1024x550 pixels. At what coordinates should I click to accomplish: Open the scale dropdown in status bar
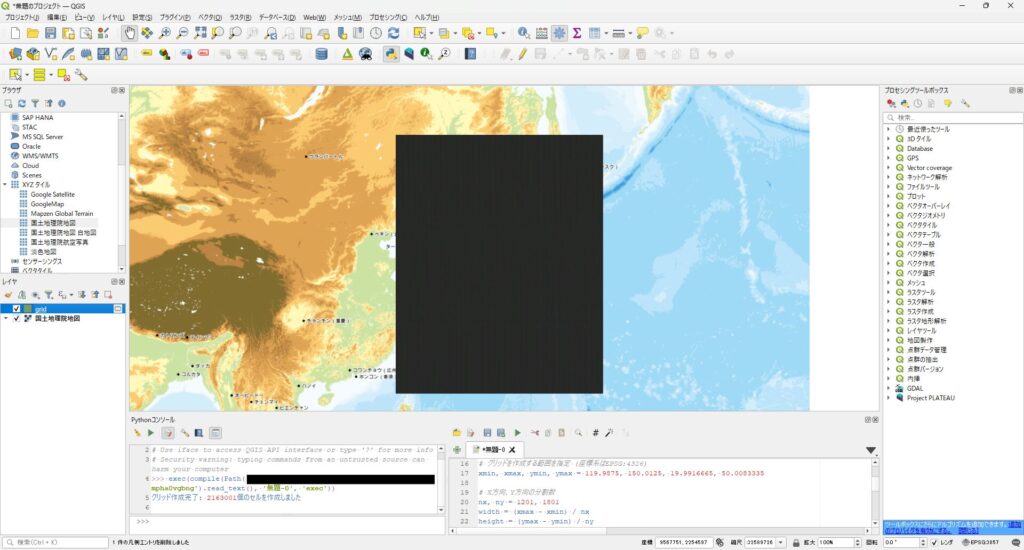780,542
